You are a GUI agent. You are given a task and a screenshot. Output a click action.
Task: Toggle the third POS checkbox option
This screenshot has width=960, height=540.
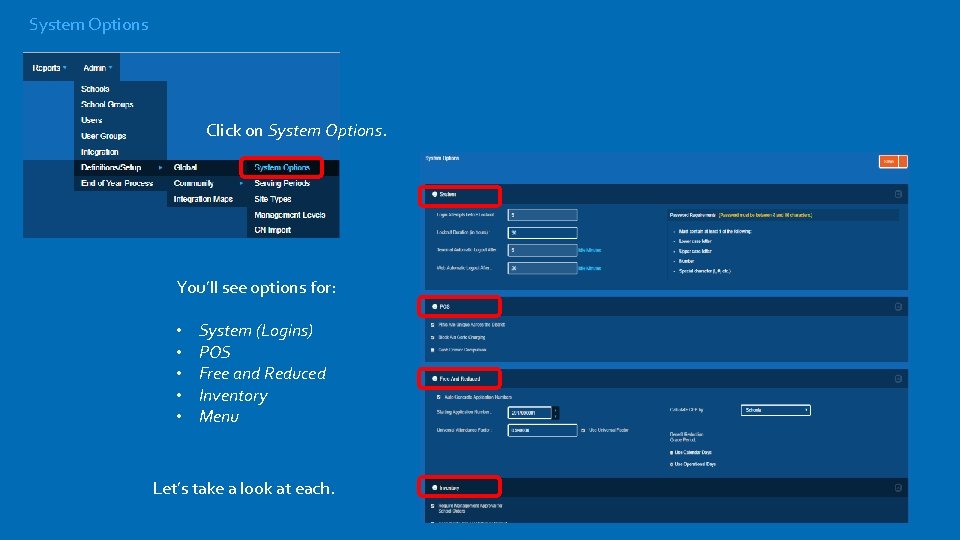pyautogui.click(x=433, y=350)
